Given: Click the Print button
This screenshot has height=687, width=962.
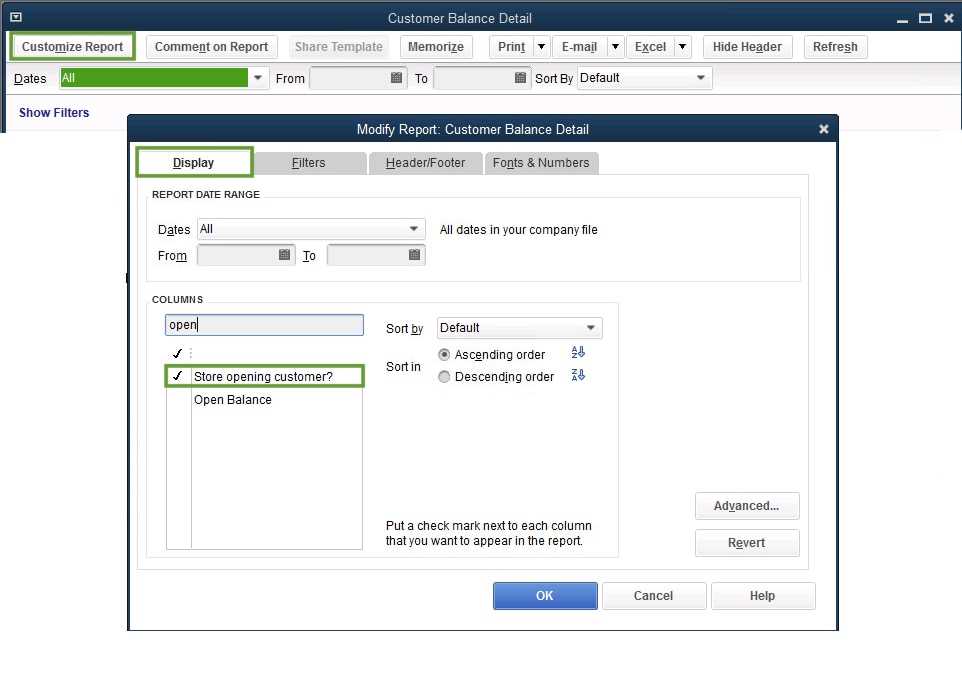Looking at the screenshot, I should pos(512,47).
